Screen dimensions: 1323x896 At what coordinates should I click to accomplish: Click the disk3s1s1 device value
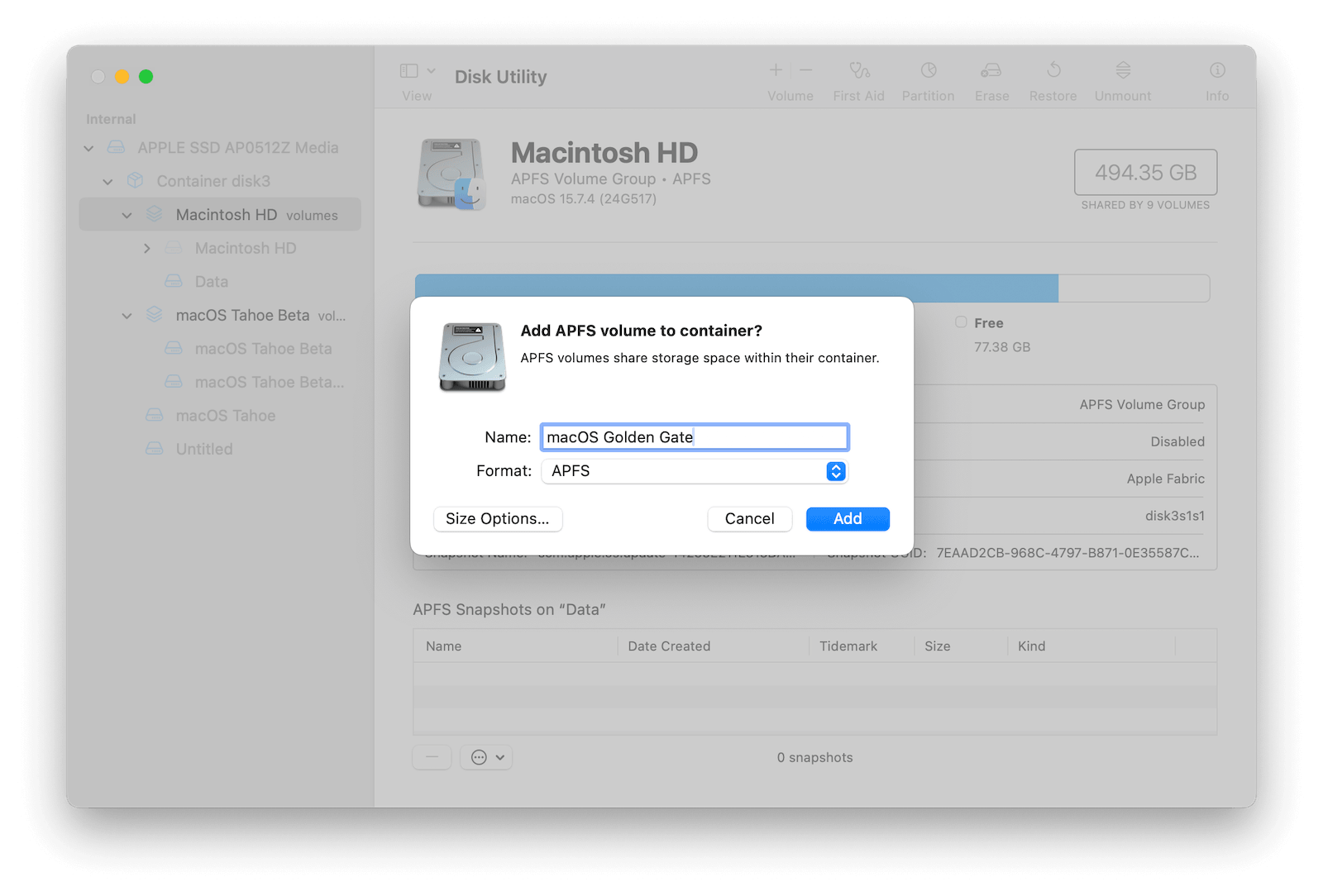tap(1175, 516)
